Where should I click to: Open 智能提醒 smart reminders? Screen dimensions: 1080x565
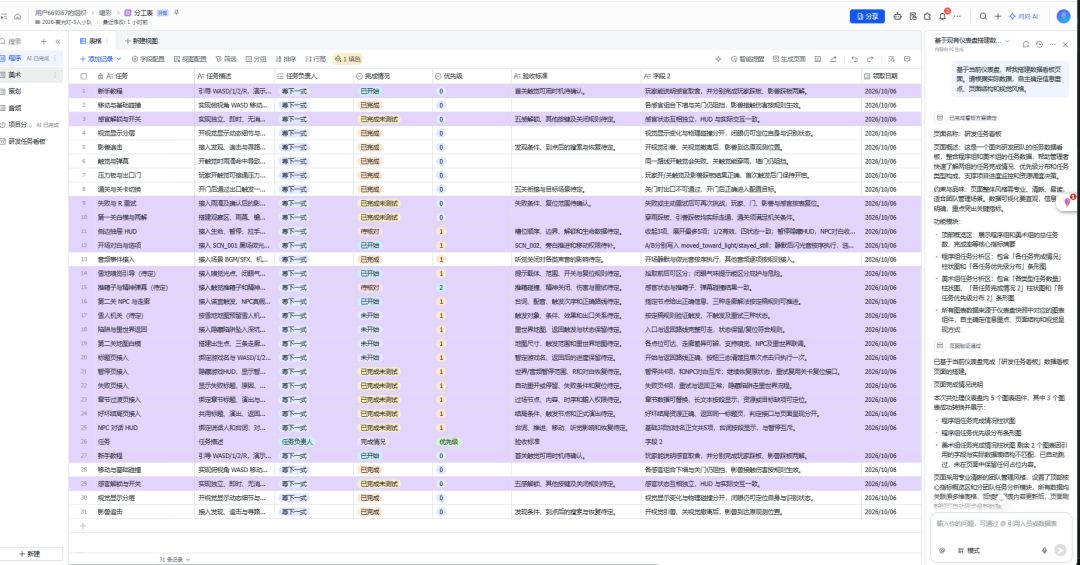[x=747, y=59]
